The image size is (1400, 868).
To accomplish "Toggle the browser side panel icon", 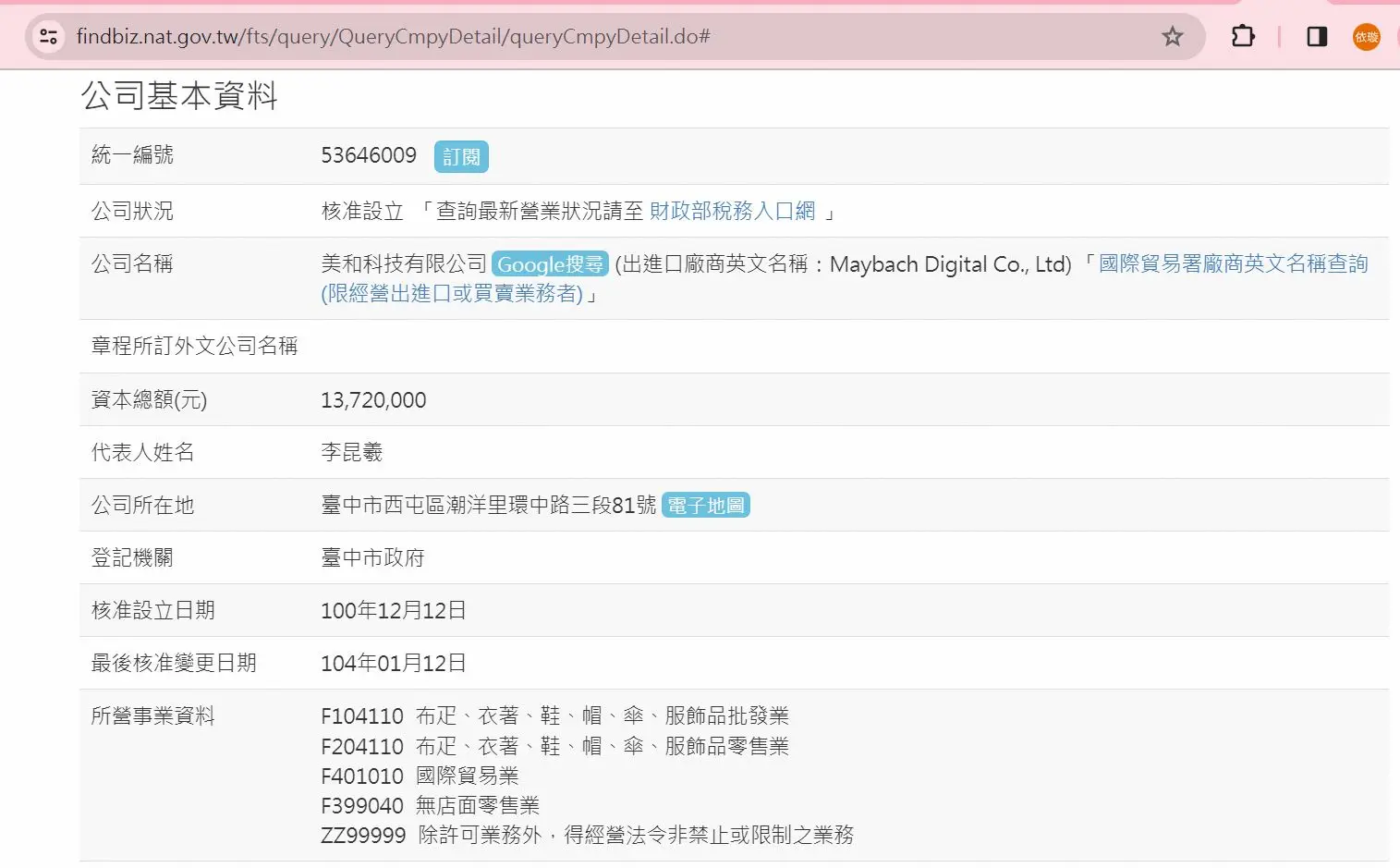I will 1317,37.
